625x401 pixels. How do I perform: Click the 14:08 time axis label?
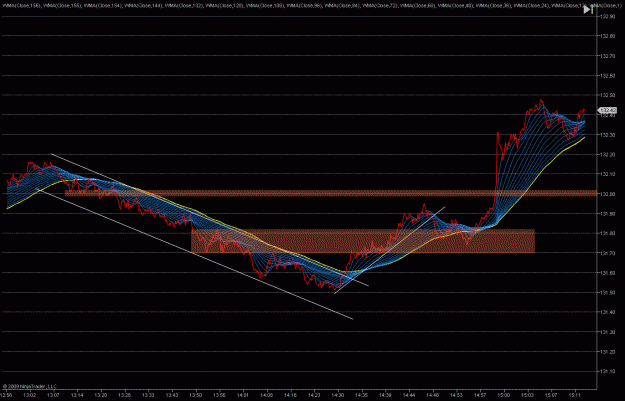pyautogui.click(x=266, y=395)
